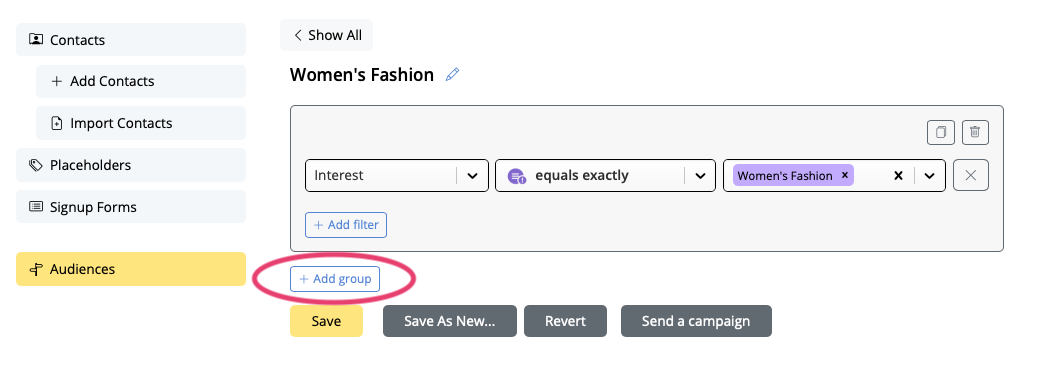1037x377 pixels.
Task: Click Save As New button
Action: 450,321
